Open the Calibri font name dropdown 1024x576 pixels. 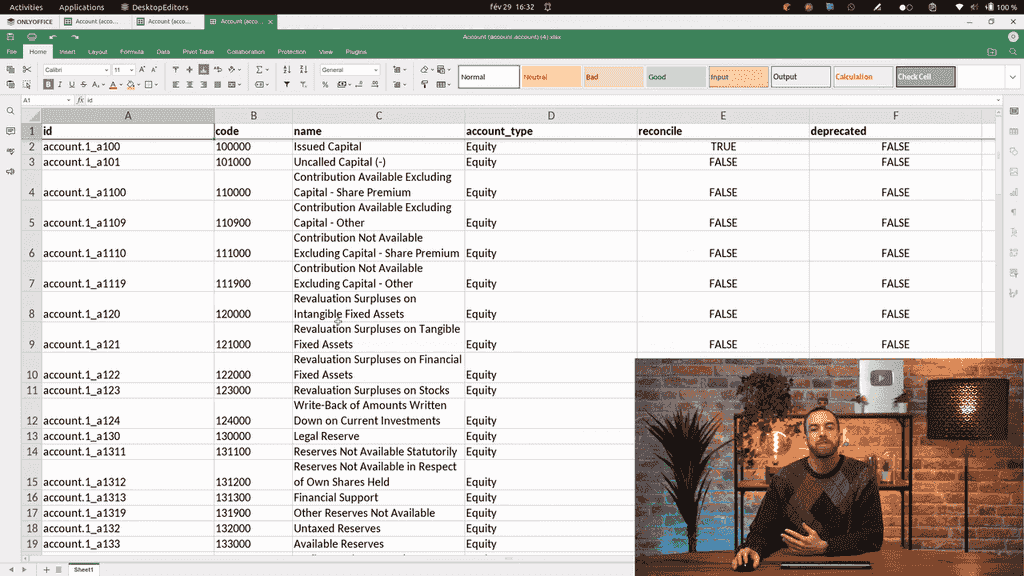106,70
